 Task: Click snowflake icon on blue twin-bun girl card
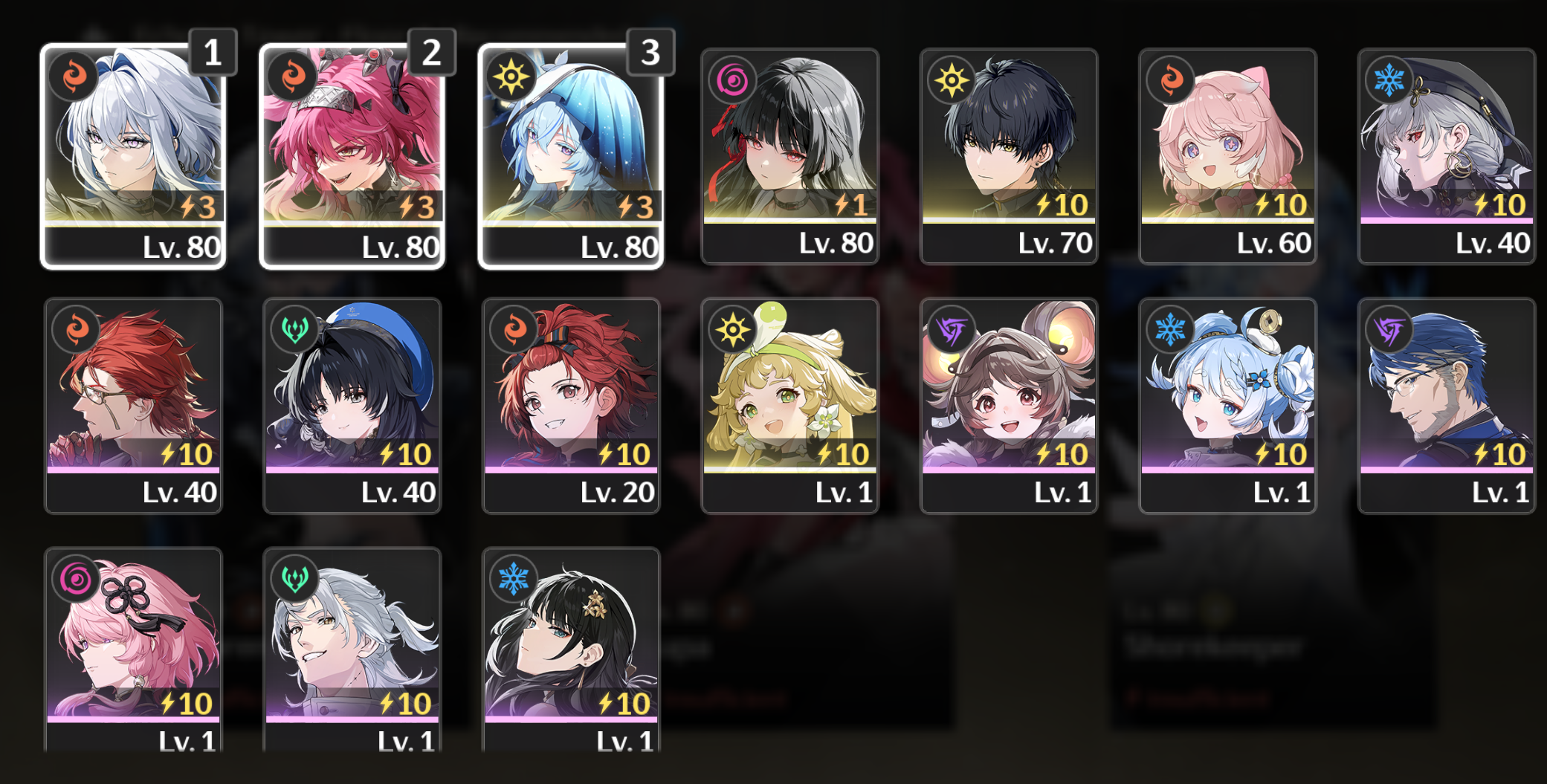(1170, 329)
